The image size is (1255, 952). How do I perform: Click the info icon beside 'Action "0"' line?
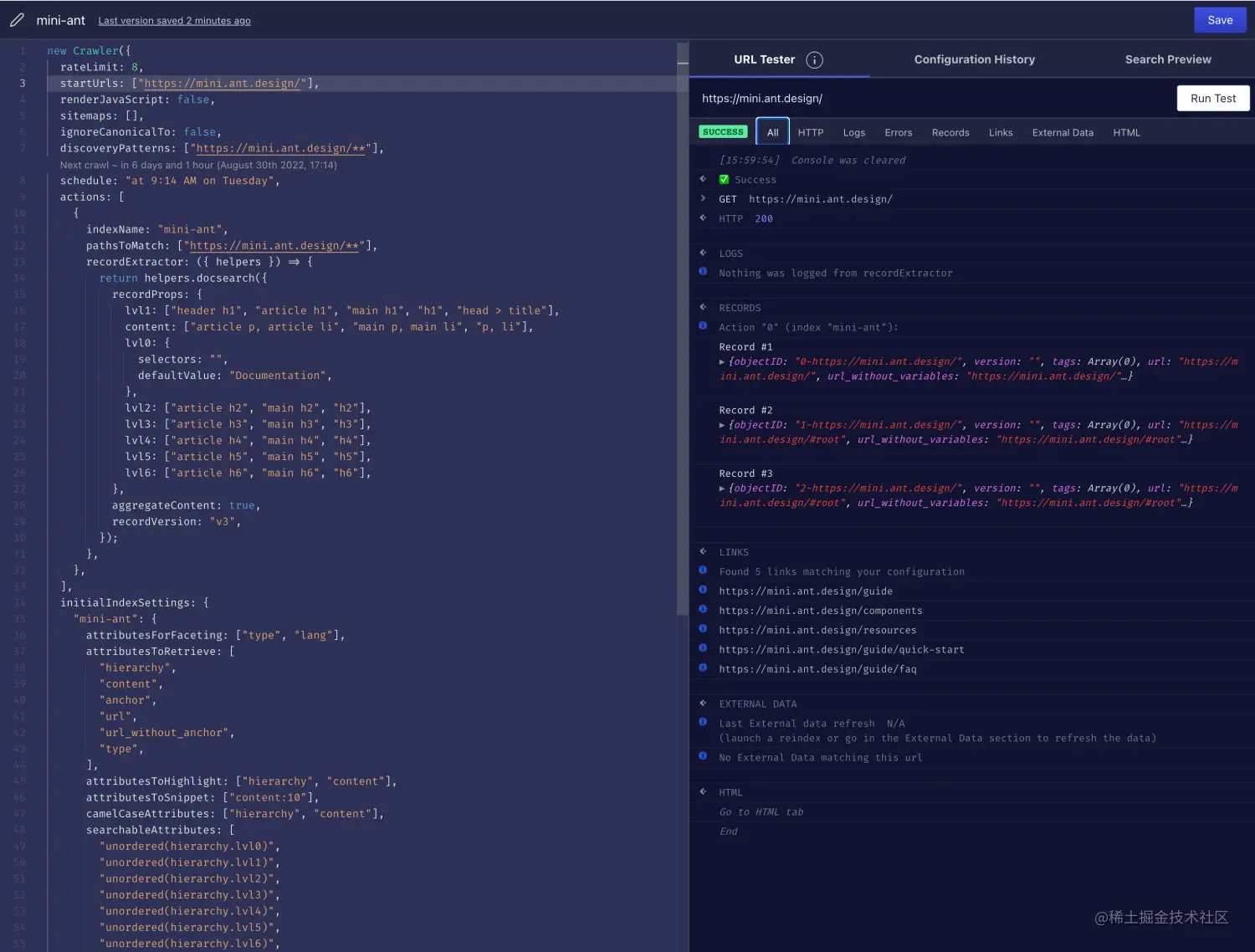tap(703, 325)
